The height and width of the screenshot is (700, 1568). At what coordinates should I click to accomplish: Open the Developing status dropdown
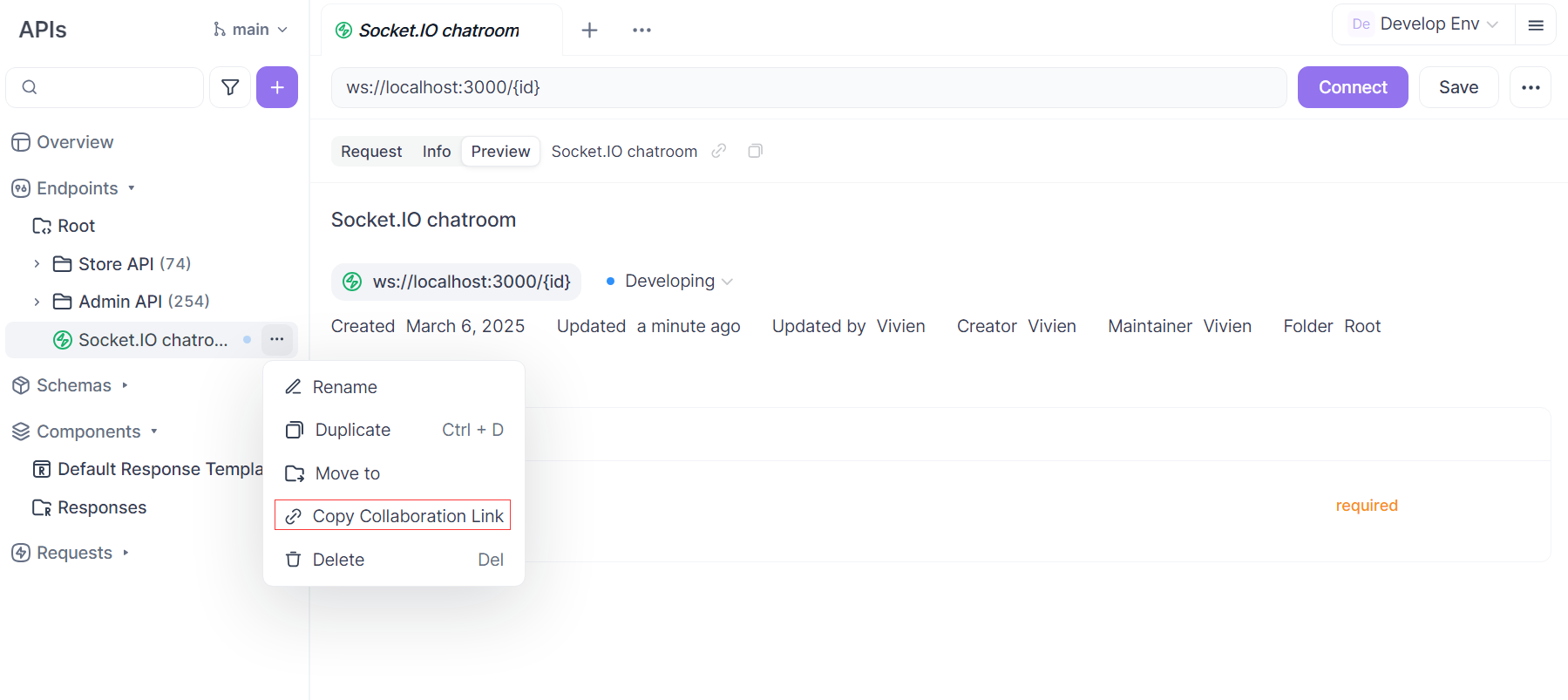pos(669,281)
